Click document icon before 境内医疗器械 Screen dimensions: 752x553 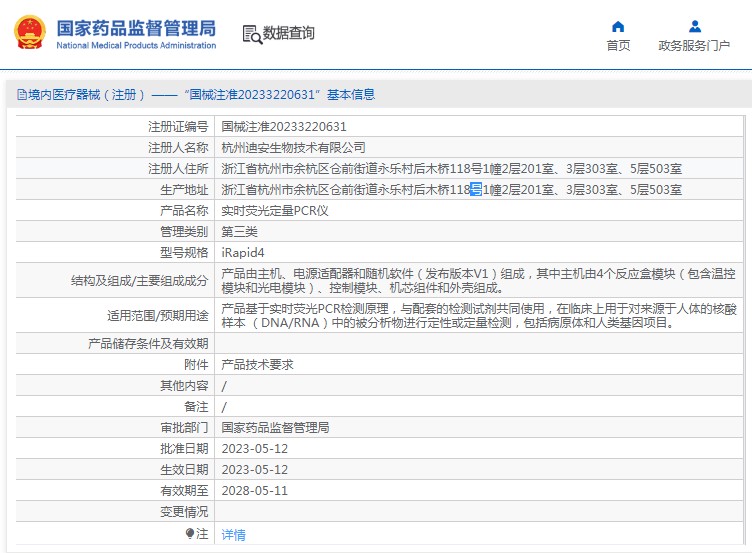point(22,94)
